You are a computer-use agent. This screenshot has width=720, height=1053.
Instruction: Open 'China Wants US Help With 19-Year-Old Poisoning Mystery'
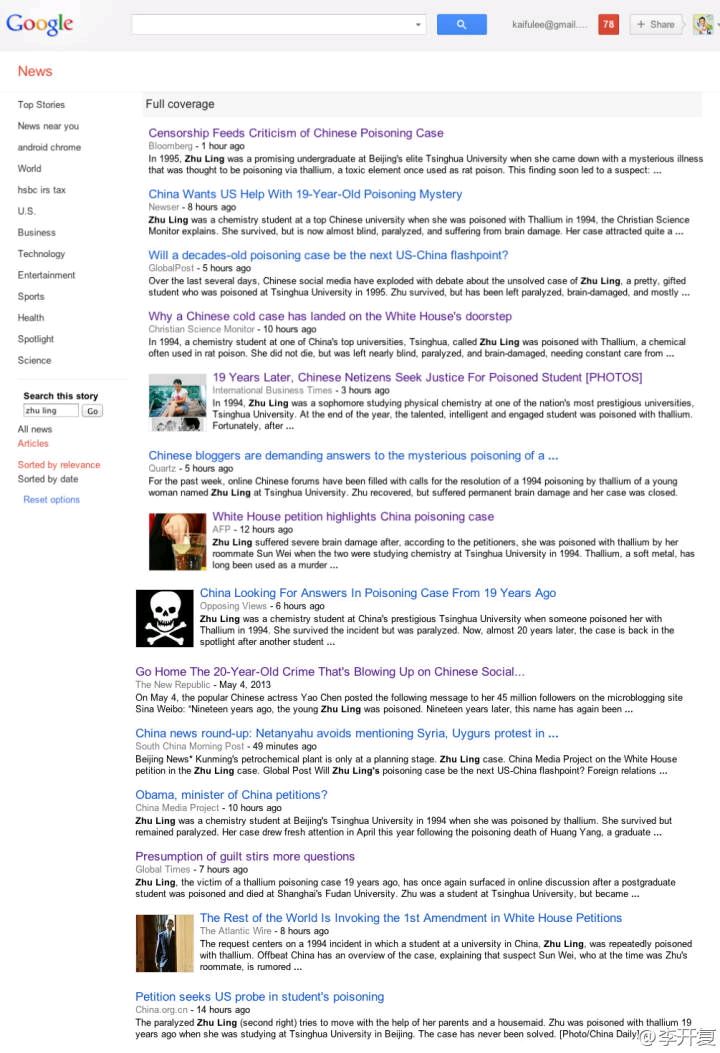click(306, 194)
